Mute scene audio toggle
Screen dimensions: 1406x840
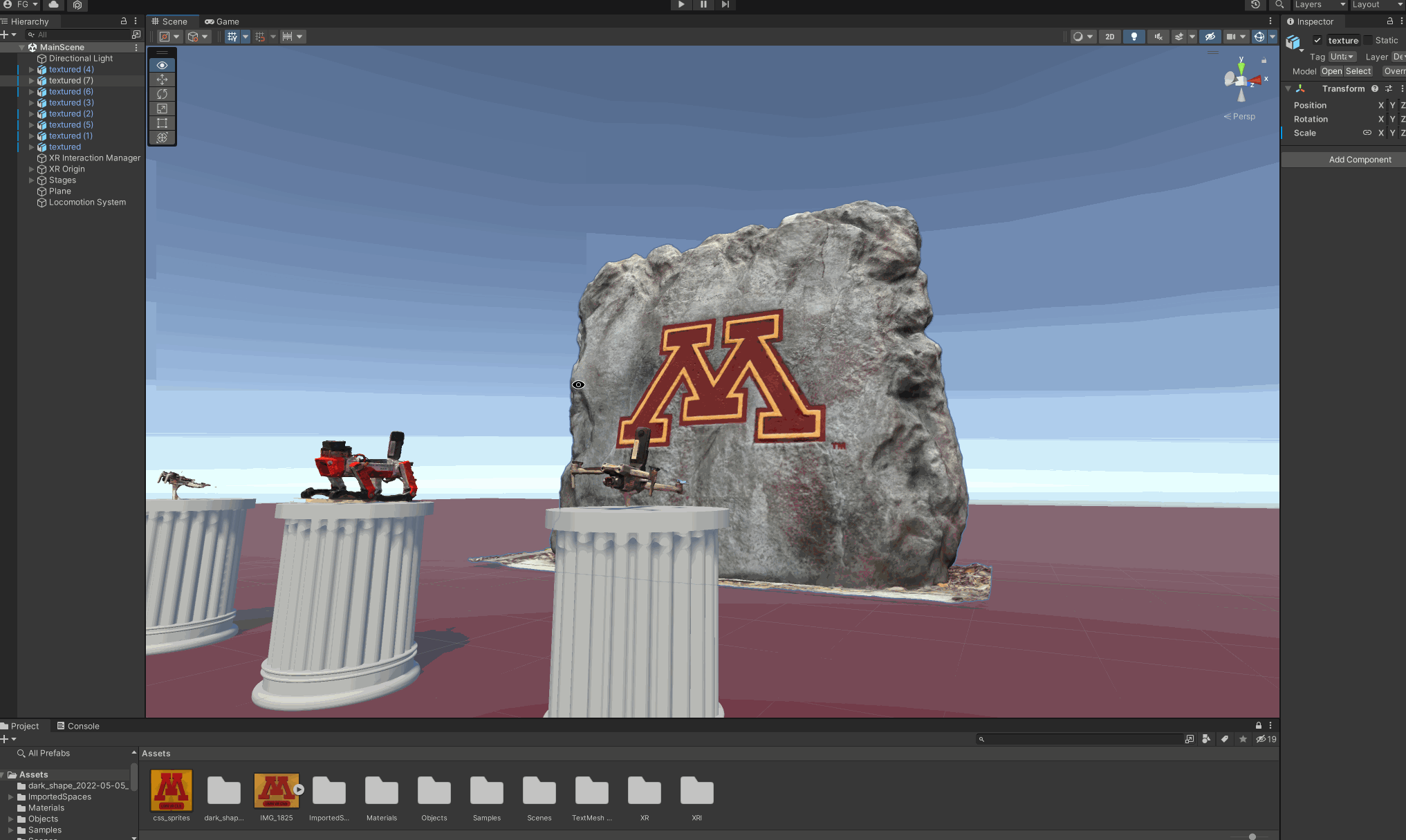pyautogui.click(x=1158, y=37)
